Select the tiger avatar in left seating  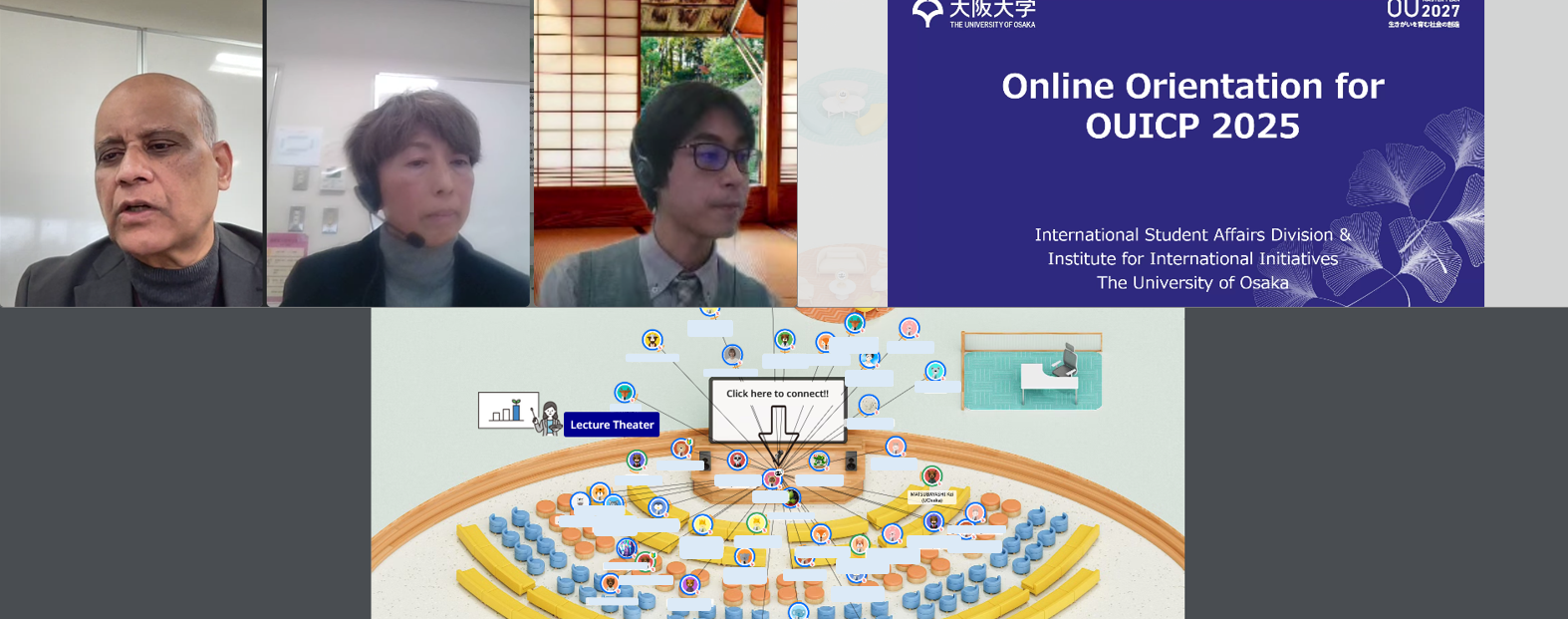click(x=600, y=492)
